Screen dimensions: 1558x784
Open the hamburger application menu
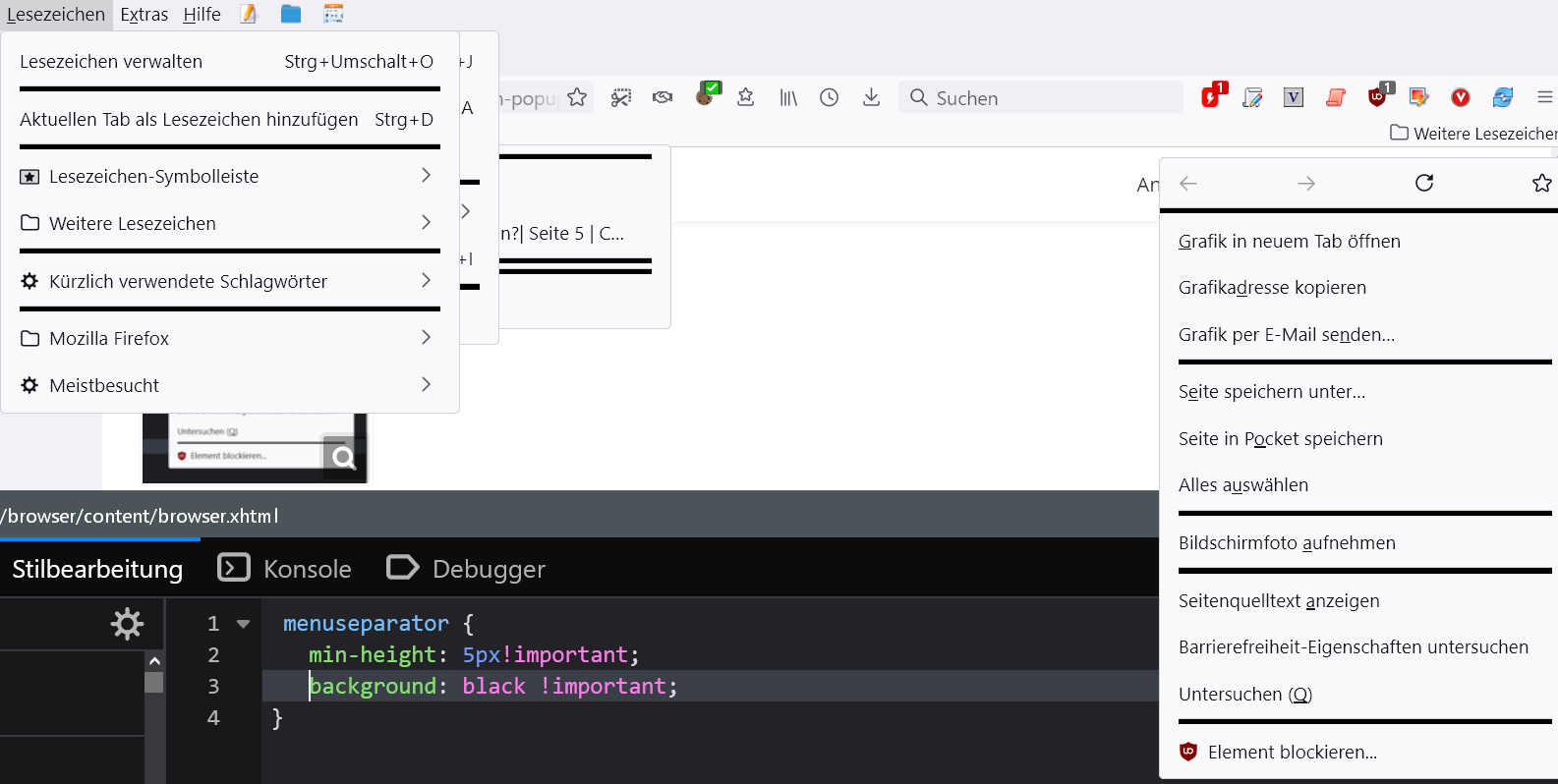tap(1544, 97)
